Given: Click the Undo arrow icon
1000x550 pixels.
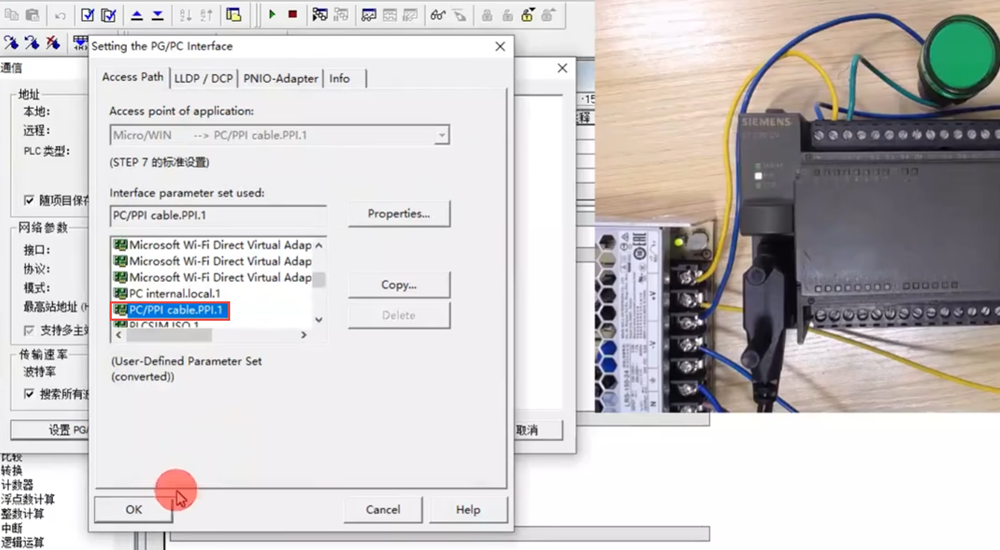Looking at the screenshot, I should click(x=60, y=15).
